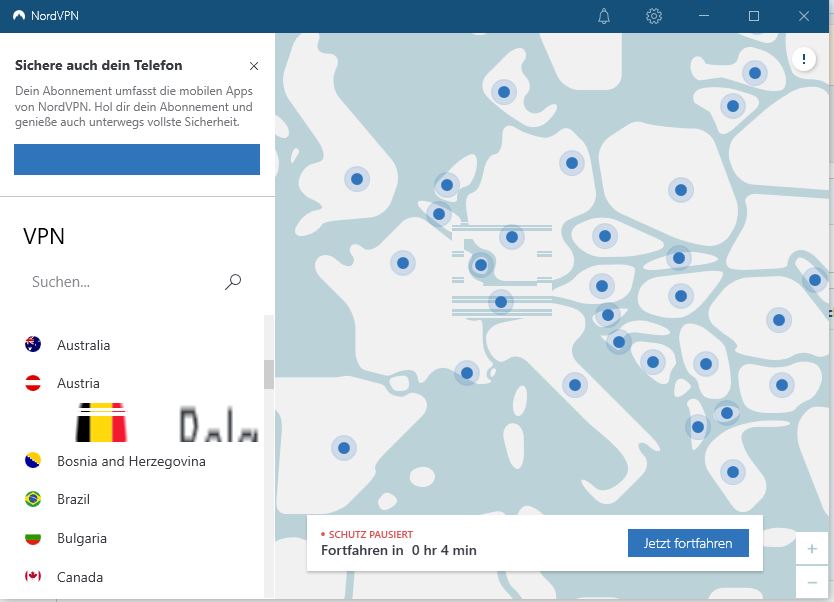Select the Austria flag icon
This screenshot has width=834, height=602.
coord(33,383)
